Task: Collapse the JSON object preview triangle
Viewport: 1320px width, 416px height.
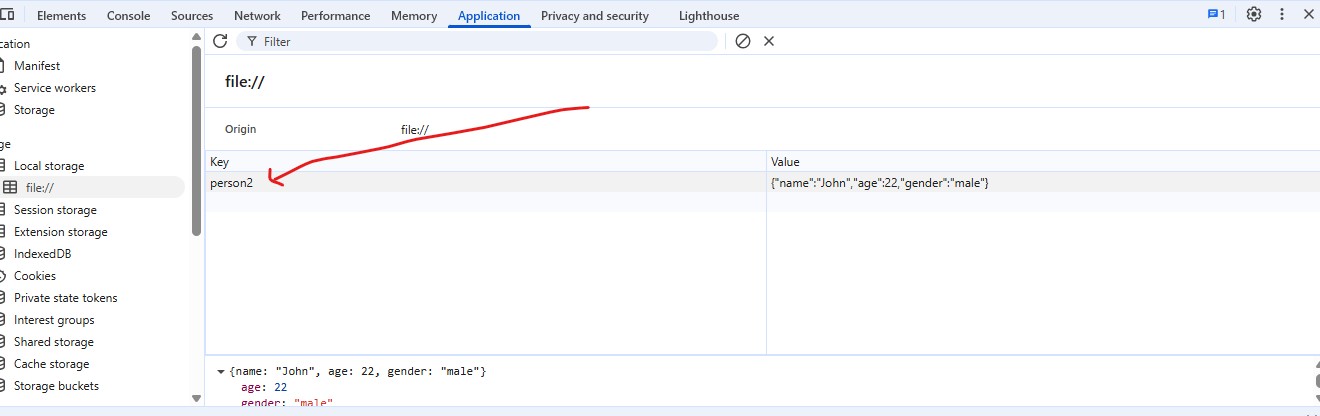Action: [220, 372]
